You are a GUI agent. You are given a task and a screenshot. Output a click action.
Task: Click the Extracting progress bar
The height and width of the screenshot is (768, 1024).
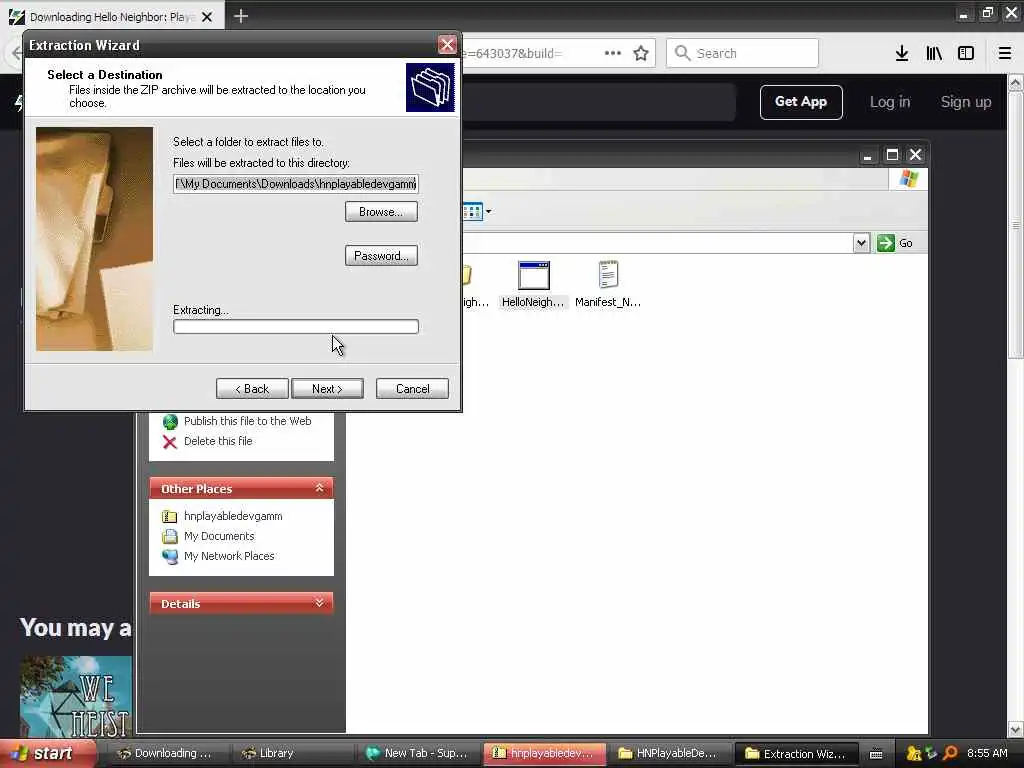tap(296, 326)
